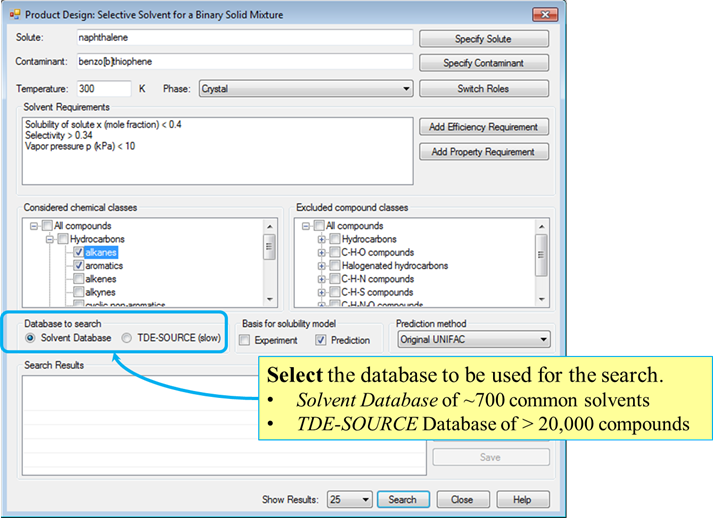This screenshot has width=713, height=518.
Task: Enable the Experiment basis checkbox
Action: (244, 340)
